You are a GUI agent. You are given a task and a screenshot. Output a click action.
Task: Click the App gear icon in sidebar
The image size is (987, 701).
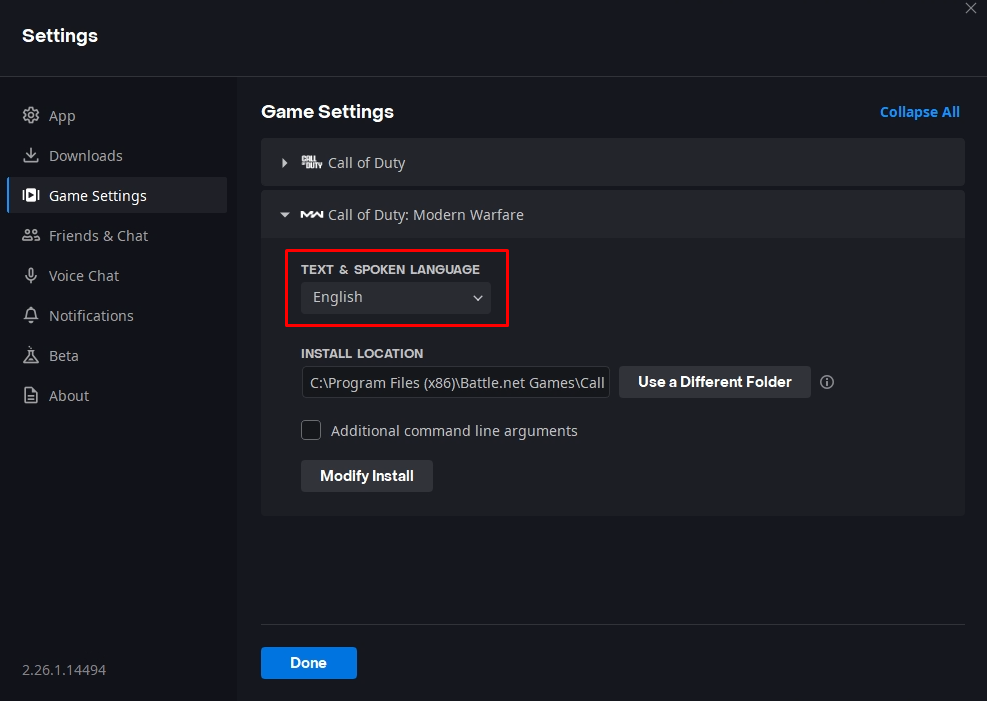coord(31,115)
